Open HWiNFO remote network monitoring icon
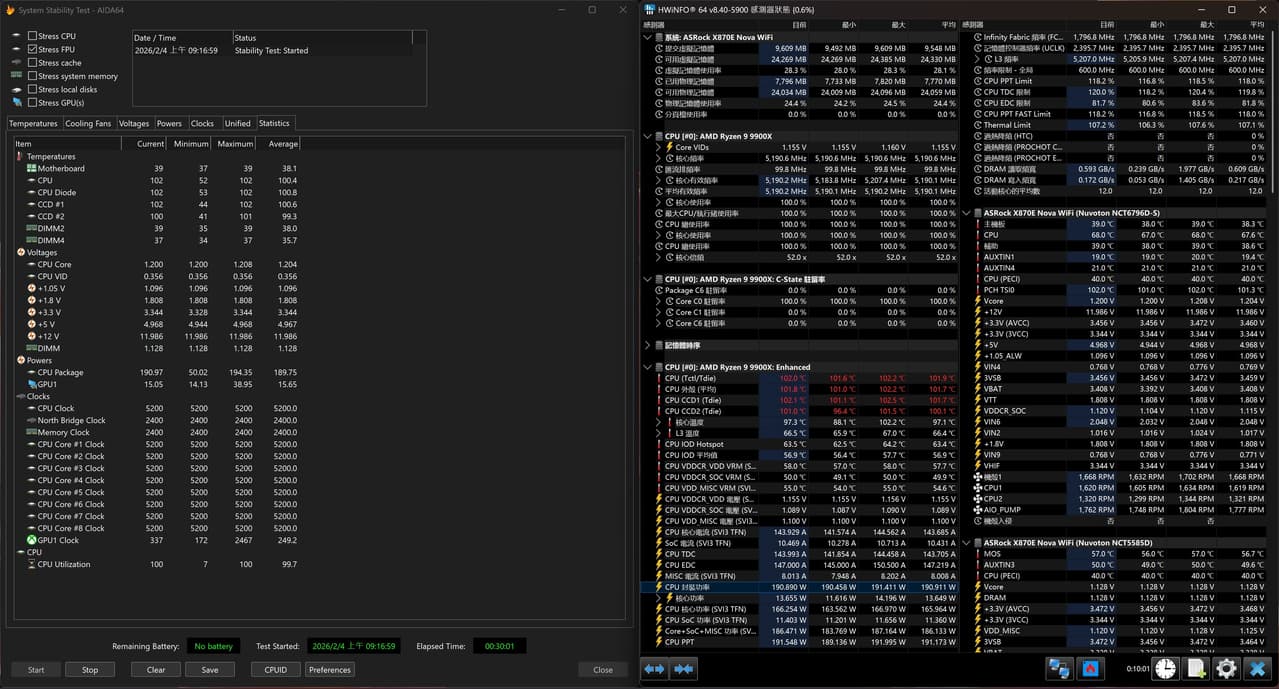Screen dimensions: 1279x689 click(1060, 669)
